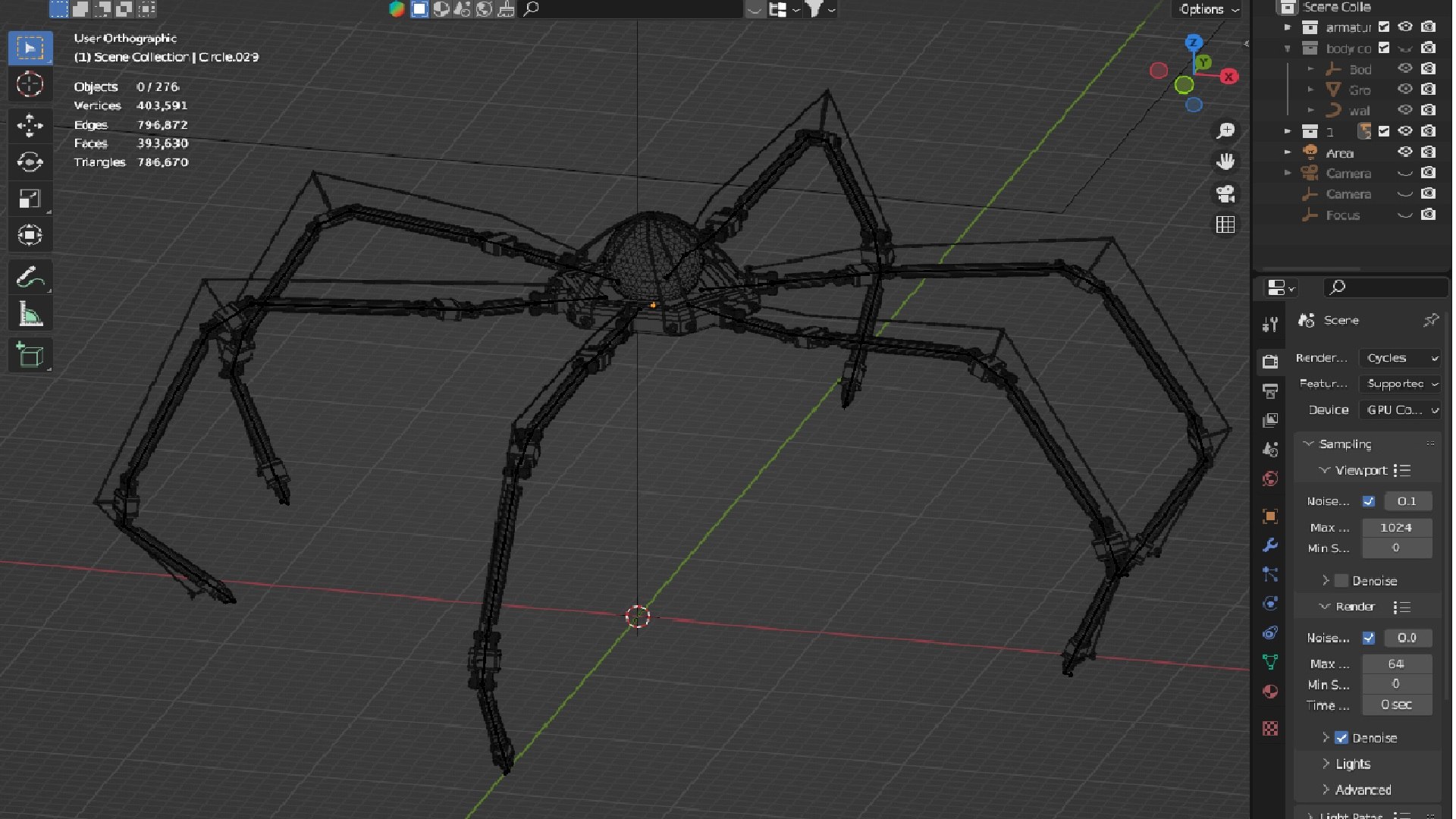Activate the Add Cube tool

[30, 355]
